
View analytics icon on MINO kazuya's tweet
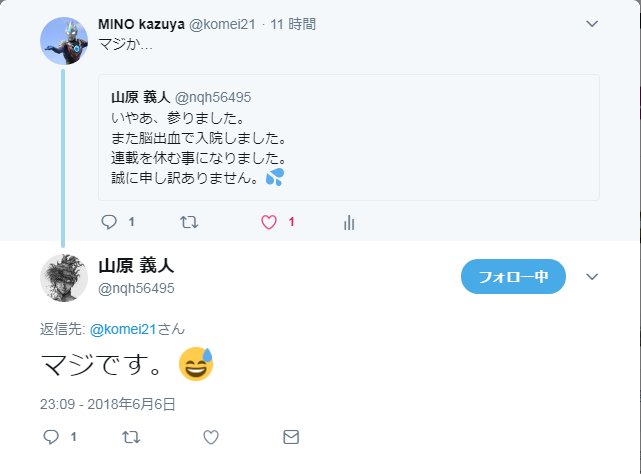(x=349, y=223)
